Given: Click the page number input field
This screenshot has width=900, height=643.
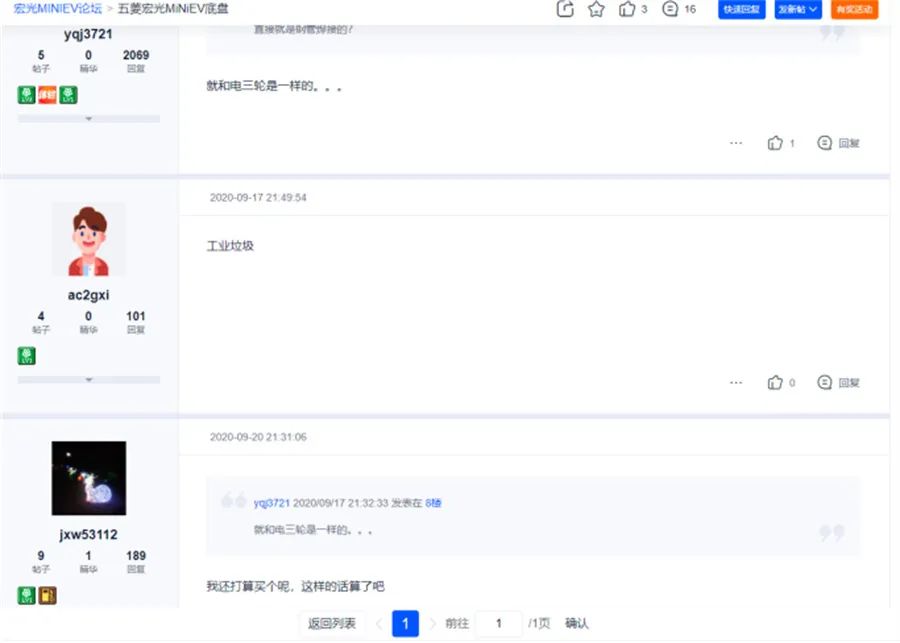Looking at the screenshot, I should [x=498, y=623].
